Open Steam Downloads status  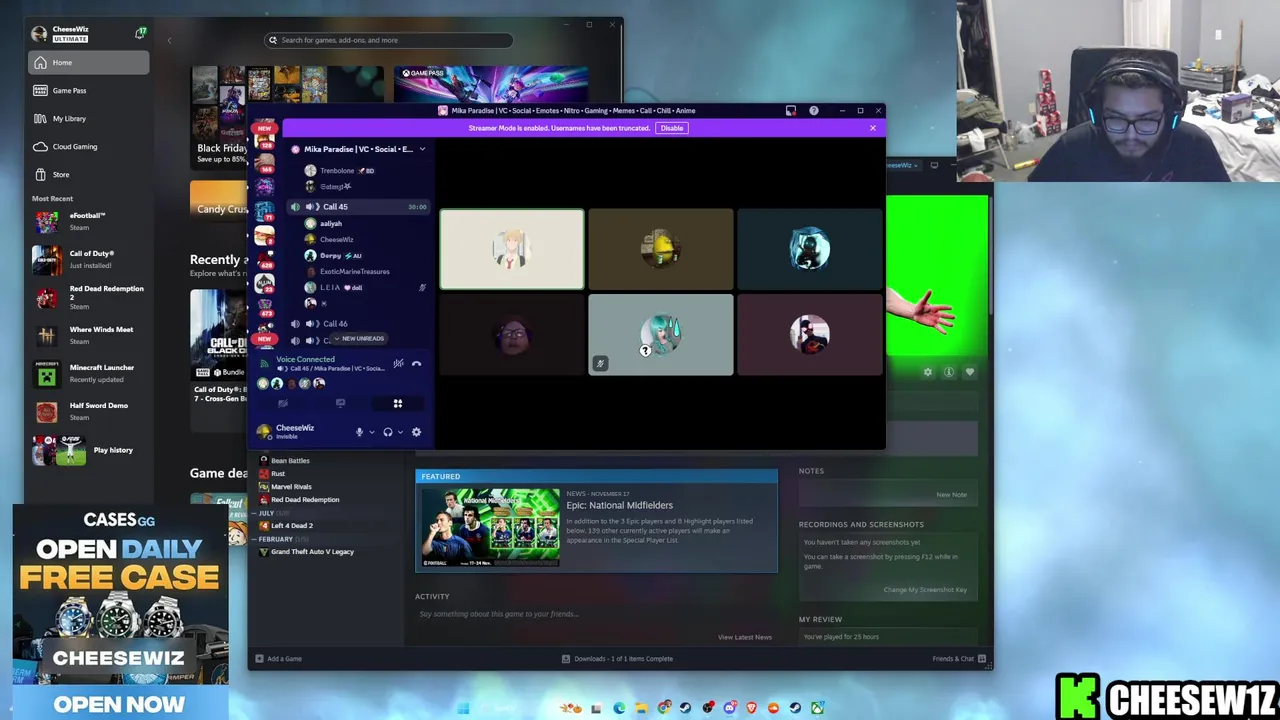tap(617, 659)
